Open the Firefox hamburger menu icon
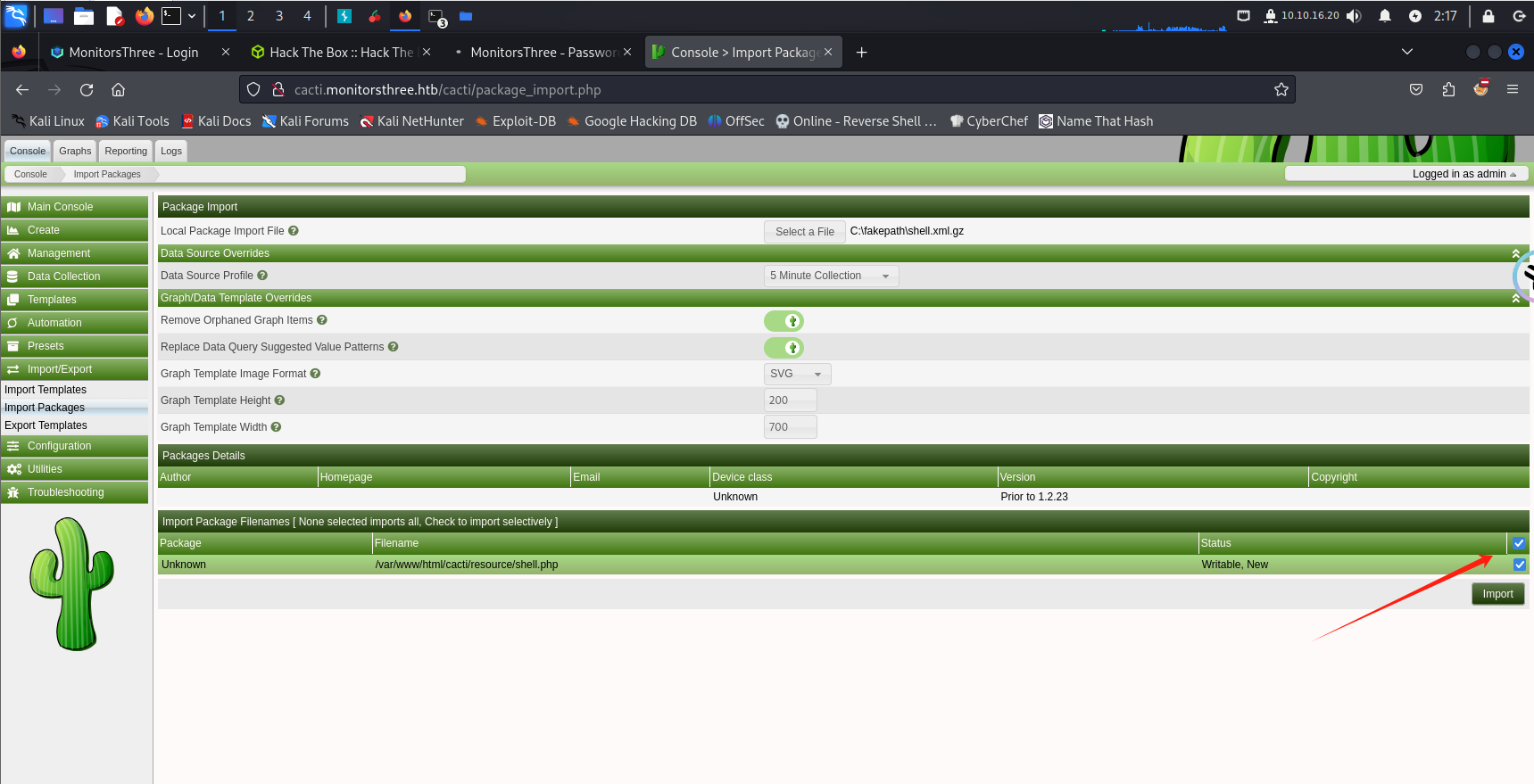Viewport: 1534px width, 784px height. tap(1513, 89)
